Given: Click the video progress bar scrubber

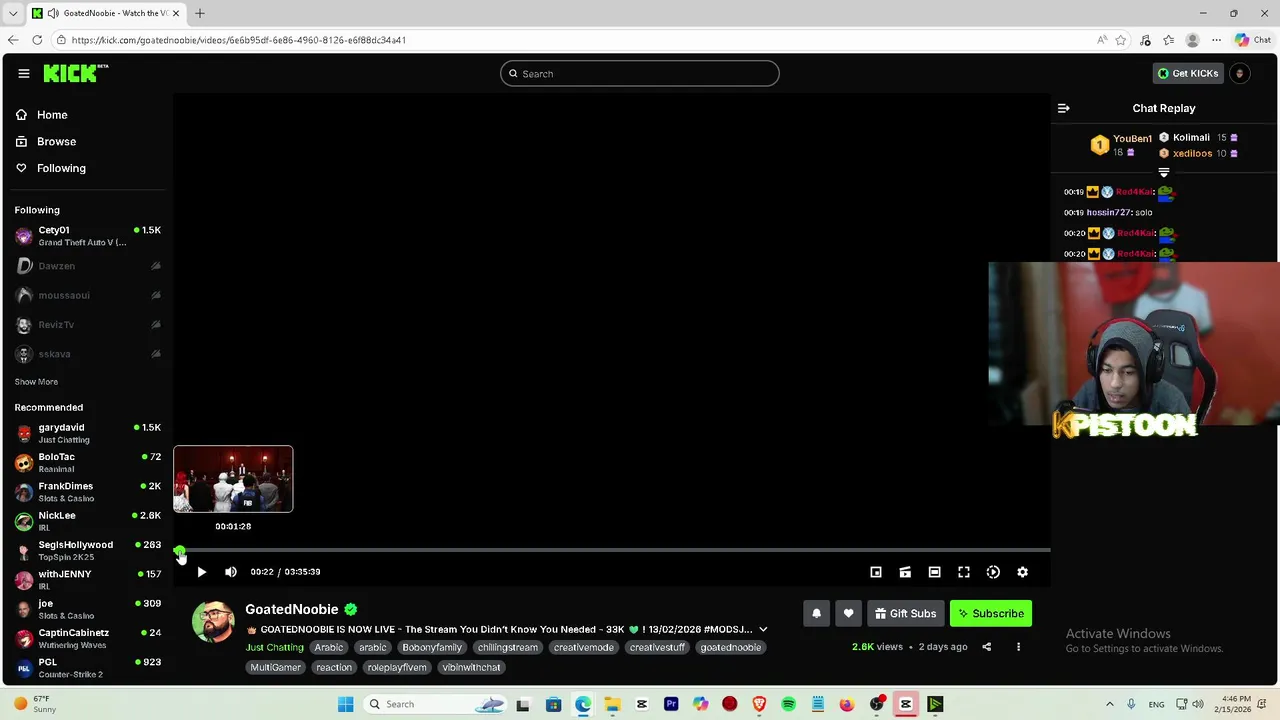Looking at the screenshot, I should (179, 551).
